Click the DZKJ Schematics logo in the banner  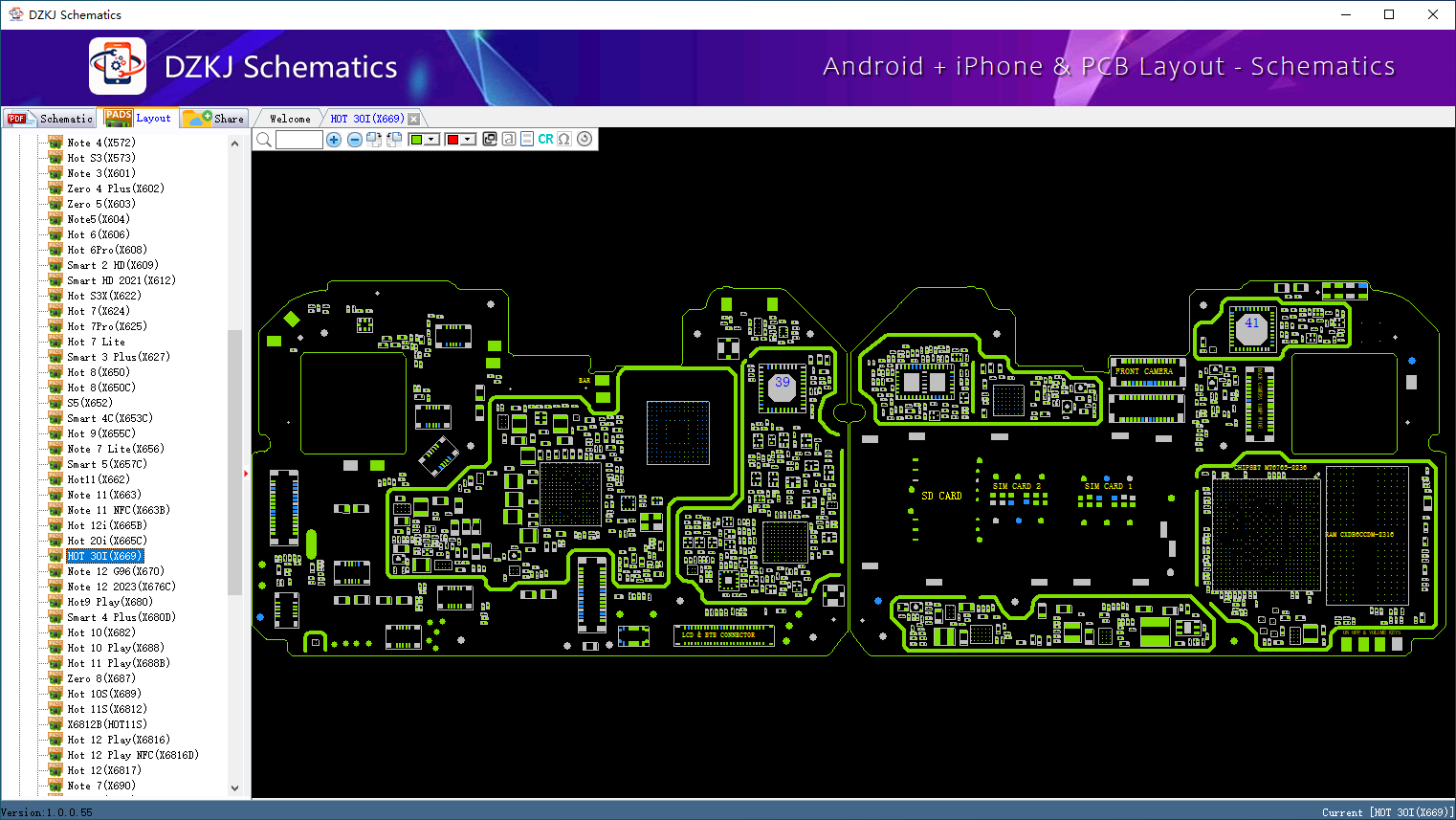click(x=118, y=66)
